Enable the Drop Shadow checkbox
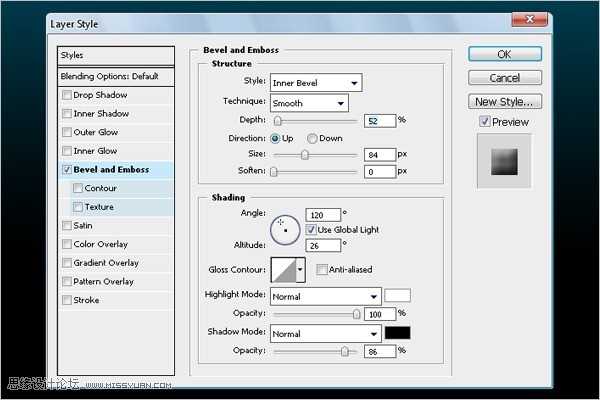This screenshot has width=600, height=400. 67,95
